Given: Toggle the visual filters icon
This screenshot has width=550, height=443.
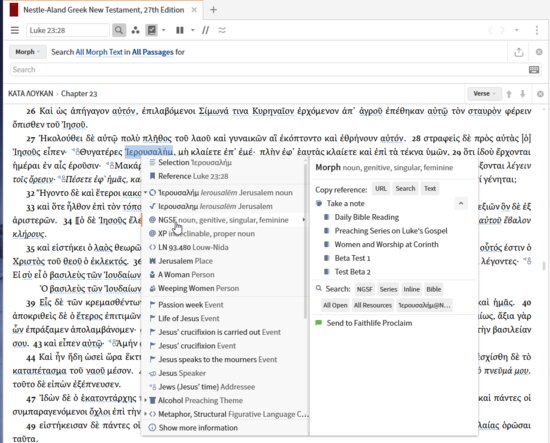Looking at the screenshot, I should (x=152, y=30).
